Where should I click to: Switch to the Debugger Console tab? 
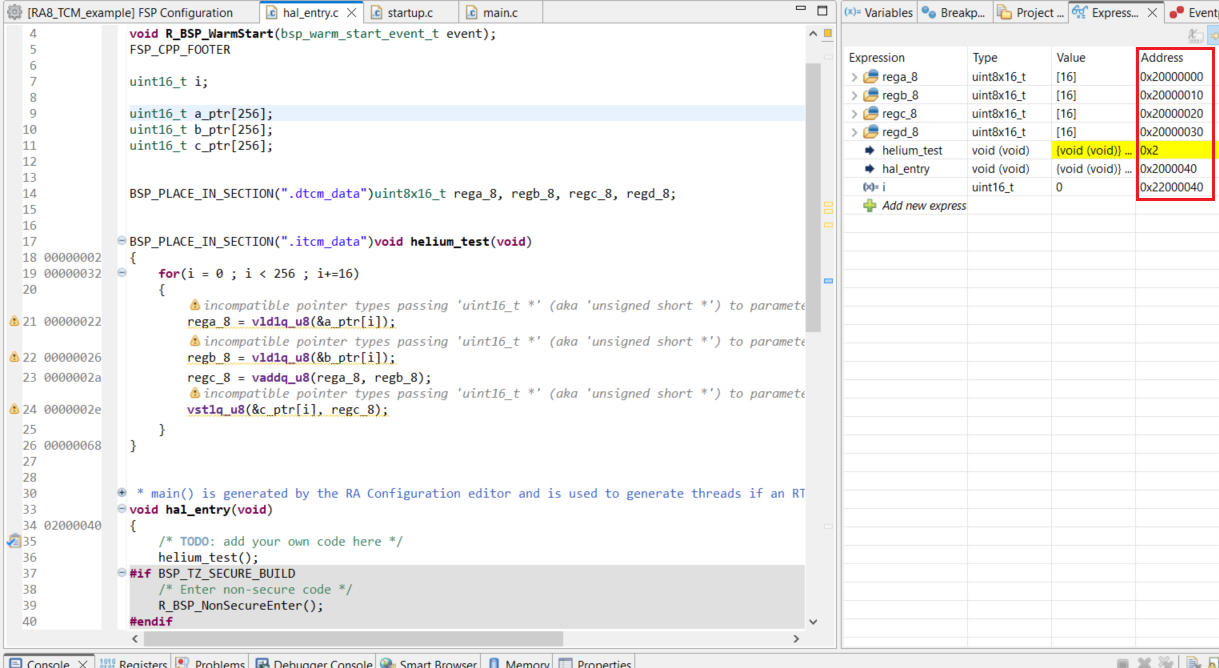tap(314, 662)
